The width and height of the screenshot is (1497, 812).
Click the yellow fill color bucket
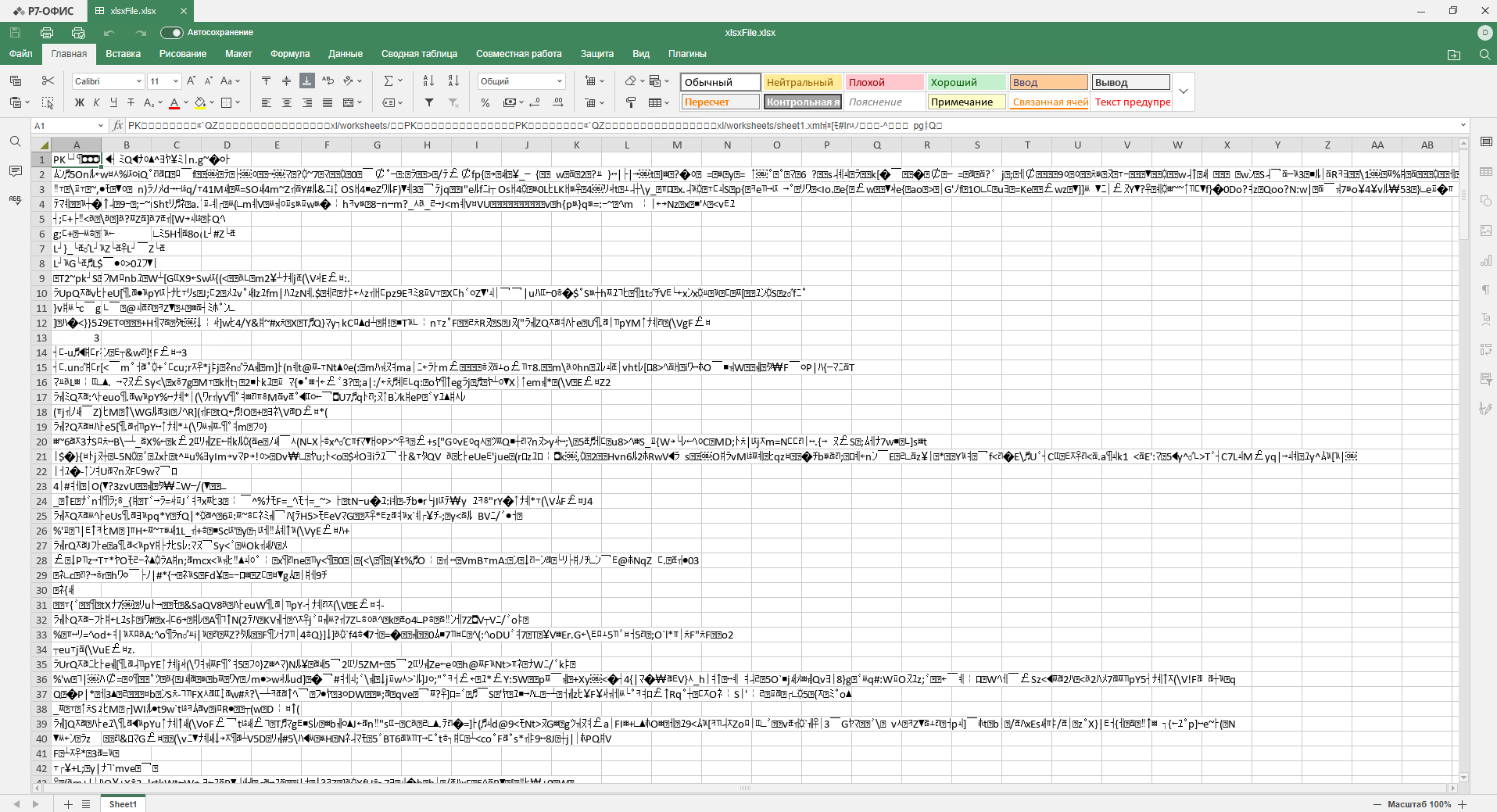[x=200, y=102]
